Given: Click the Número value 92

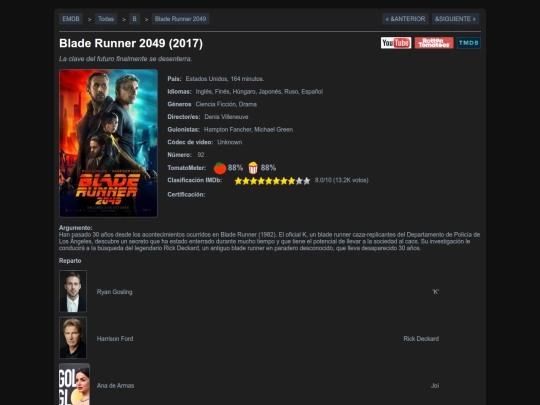Looking at the screenshot, I should point(201,155).
